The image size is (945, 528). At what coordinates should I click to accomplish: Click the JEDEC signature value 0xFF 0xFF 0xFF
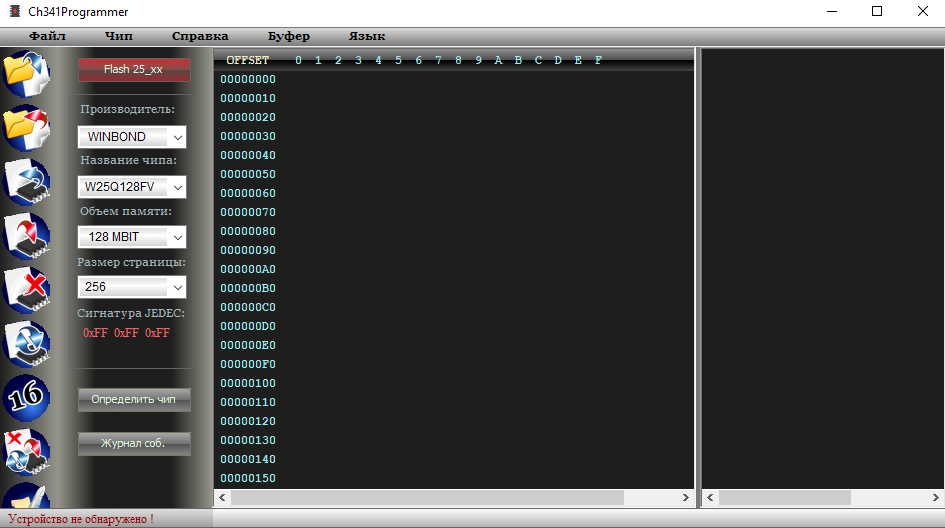coord(127,333)
